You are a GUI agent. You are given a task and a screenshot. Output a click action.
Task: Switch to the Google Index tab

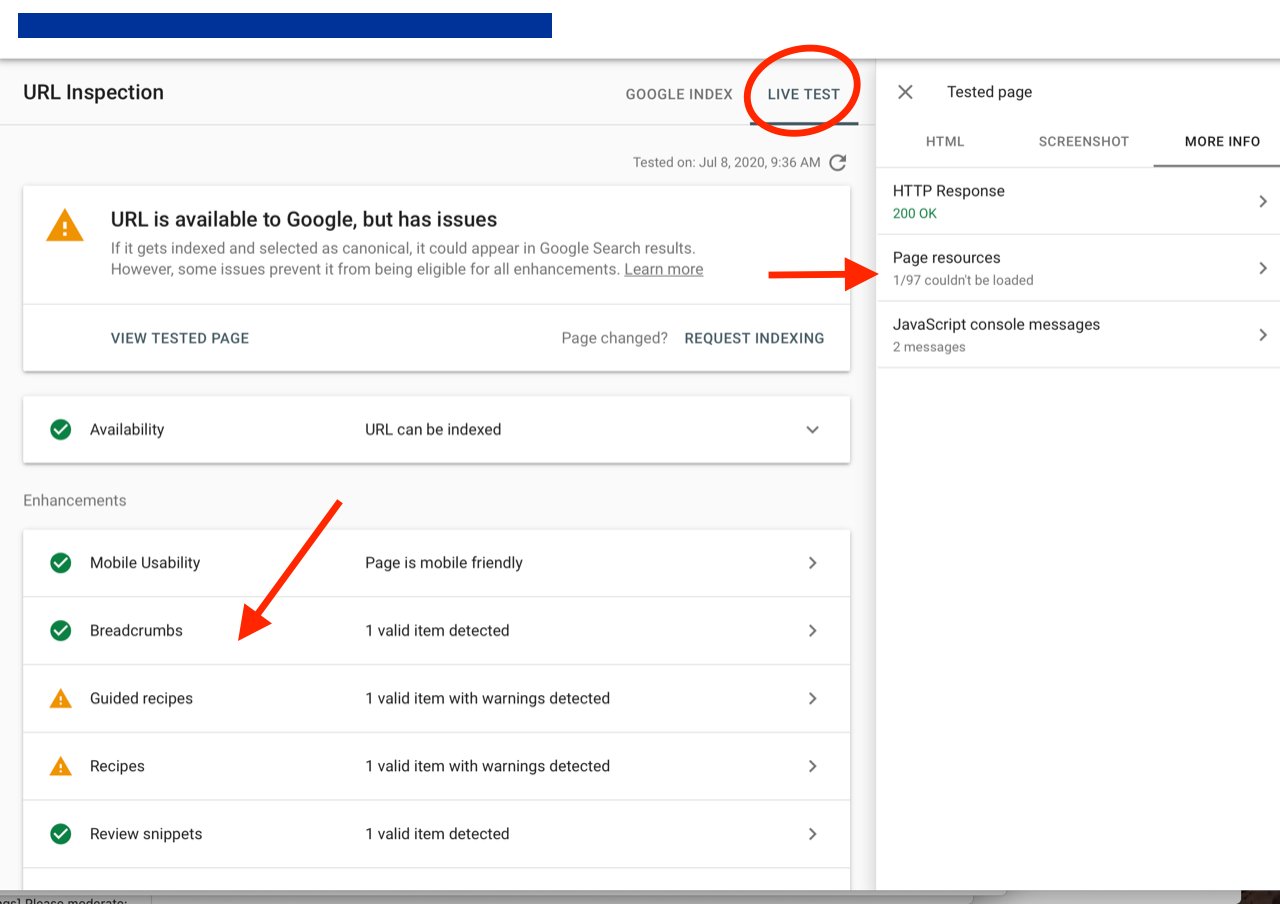[x=679, y=94]
